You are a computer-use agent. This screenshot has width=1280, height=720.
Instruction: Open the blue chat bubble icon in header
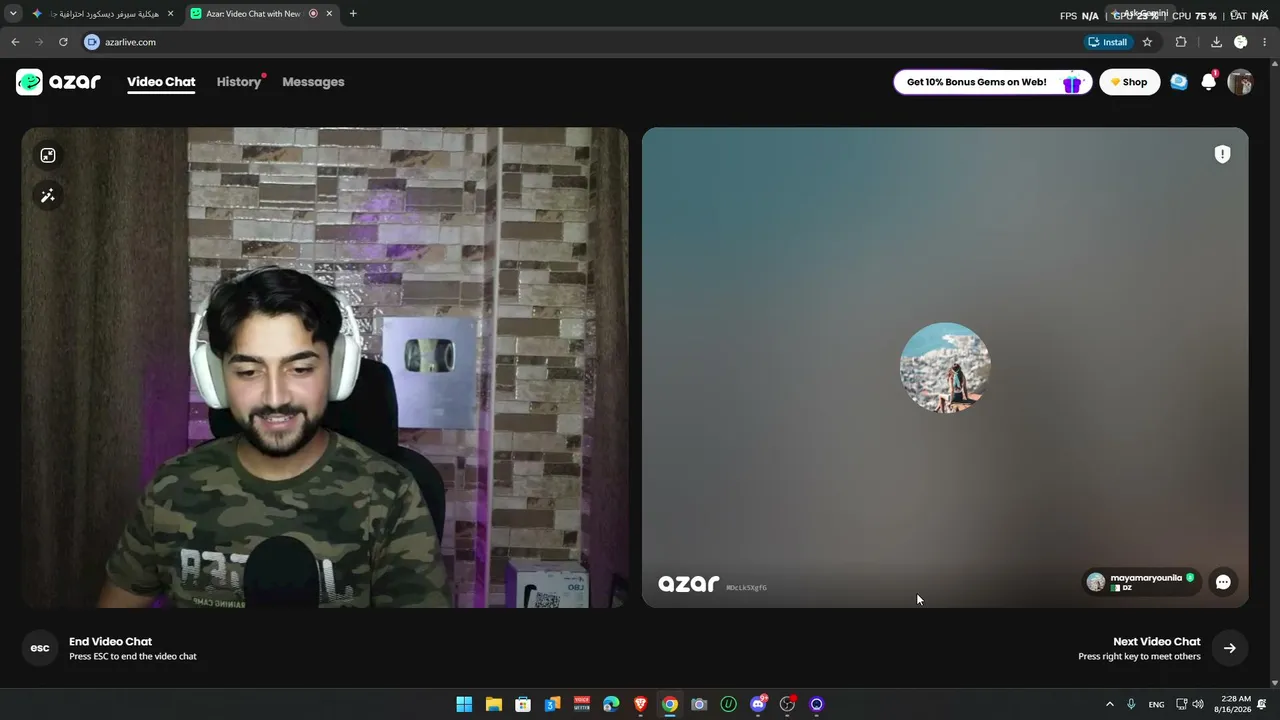click(1179, 82)
